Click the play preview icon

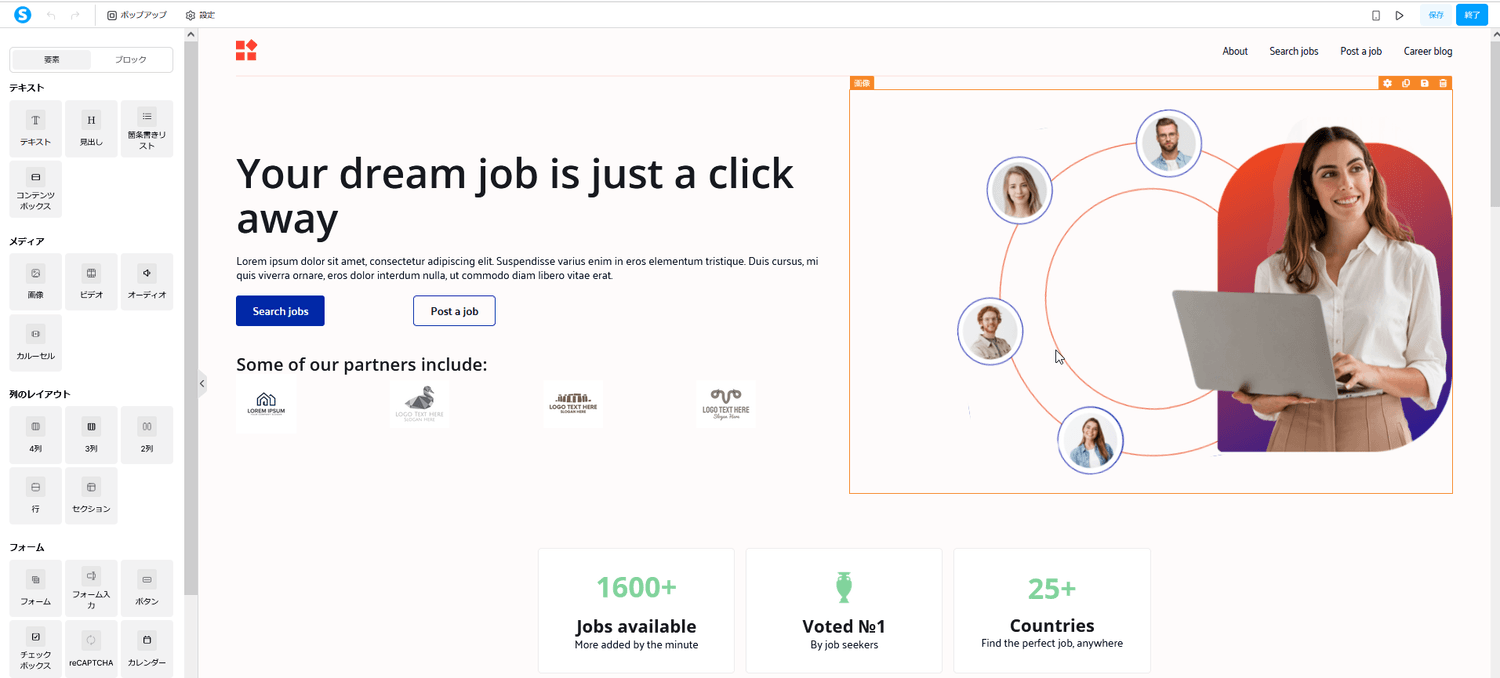(1399, 15)
